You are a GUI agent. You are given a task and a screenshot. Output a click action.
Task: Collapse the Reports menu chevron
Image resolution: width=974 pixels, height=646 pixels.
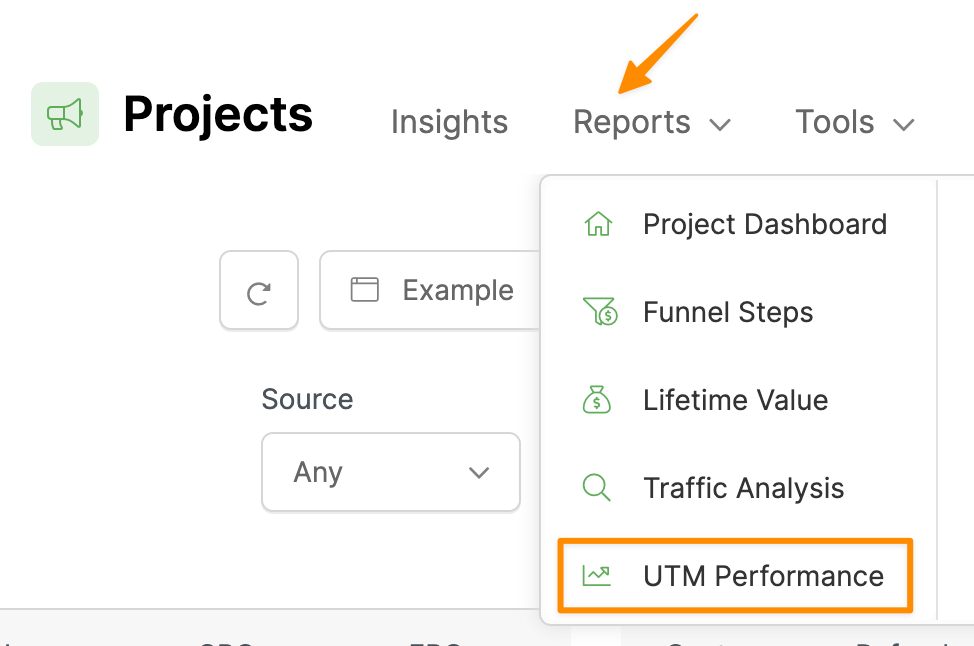(x=720, y=124)
